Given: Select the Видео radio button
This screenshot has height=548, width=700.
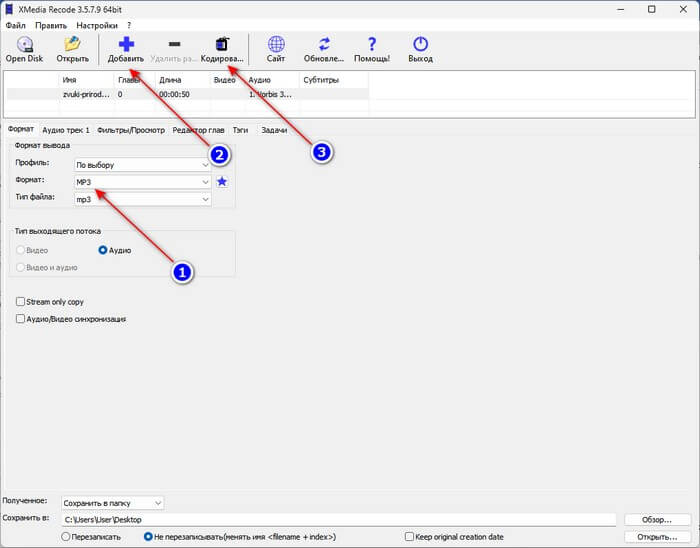Looking at the screenshot, I should (x=20, y=250).
